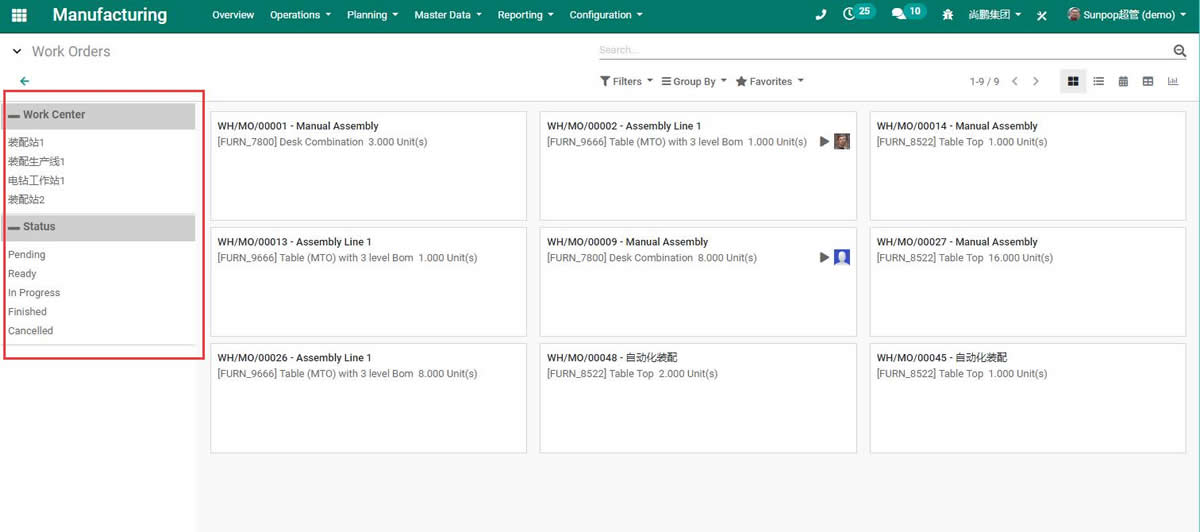Open the Planning menu
1200x532 pixels.
click(x=372, y=15)
